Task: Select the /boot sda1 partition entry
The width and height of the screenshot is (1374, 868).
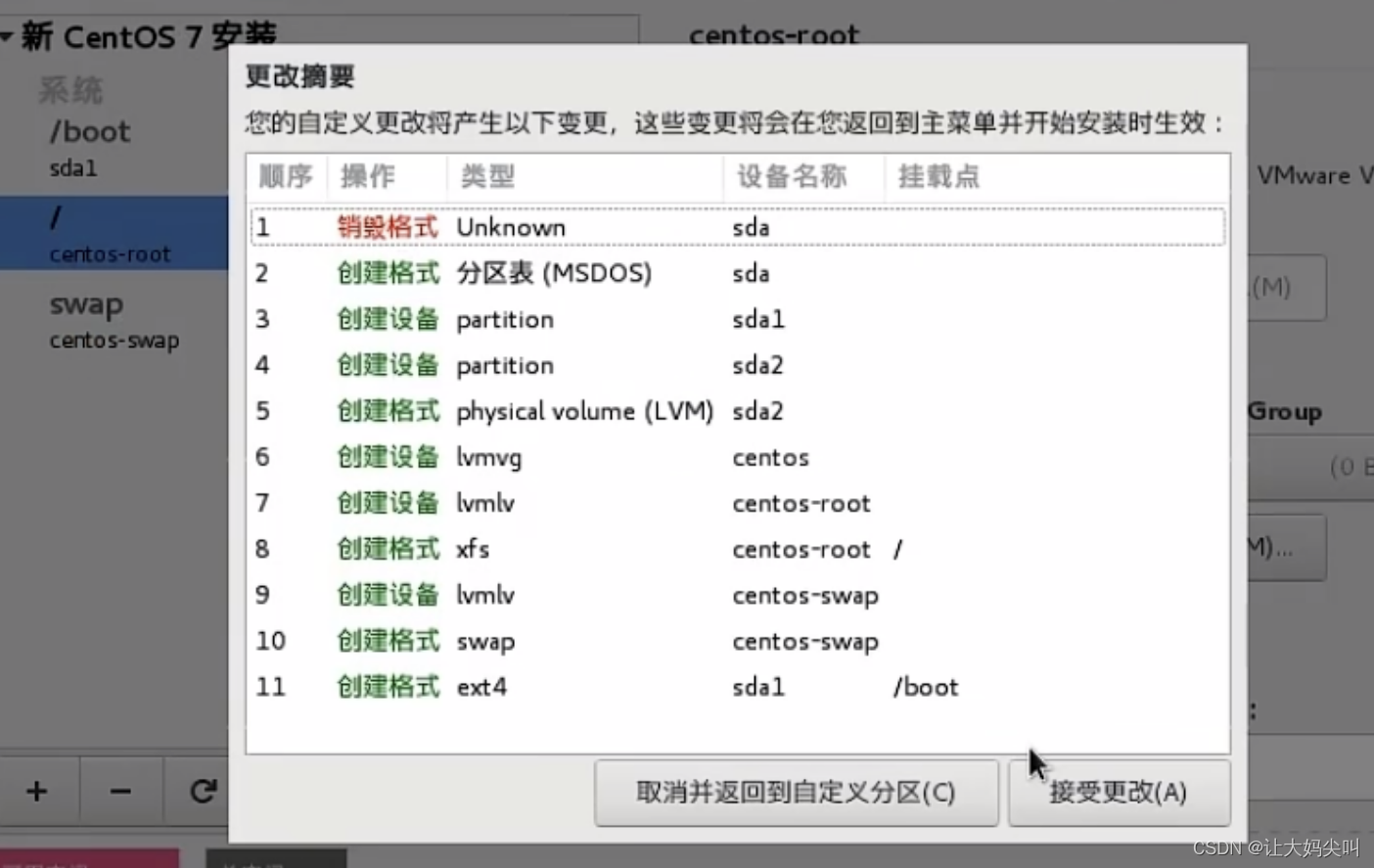Action: pyautogui.click(x=114, y=148)
